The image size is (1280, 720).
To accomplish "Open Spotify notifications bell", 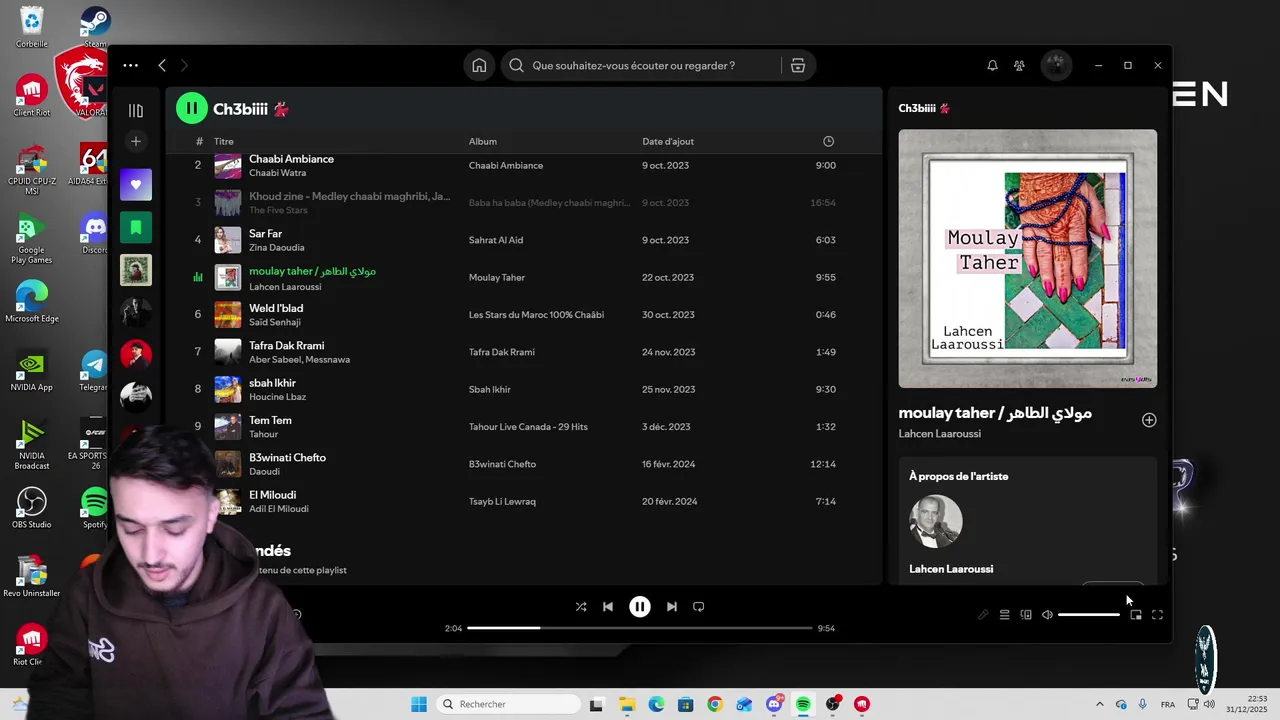I will click(992, 65).
